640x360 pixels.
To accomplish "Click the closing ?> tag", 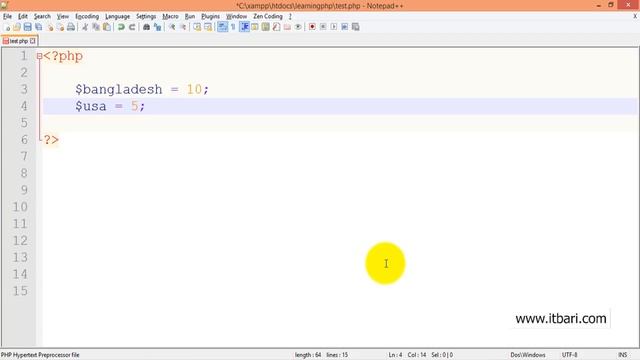I will [x=51, y=140].
